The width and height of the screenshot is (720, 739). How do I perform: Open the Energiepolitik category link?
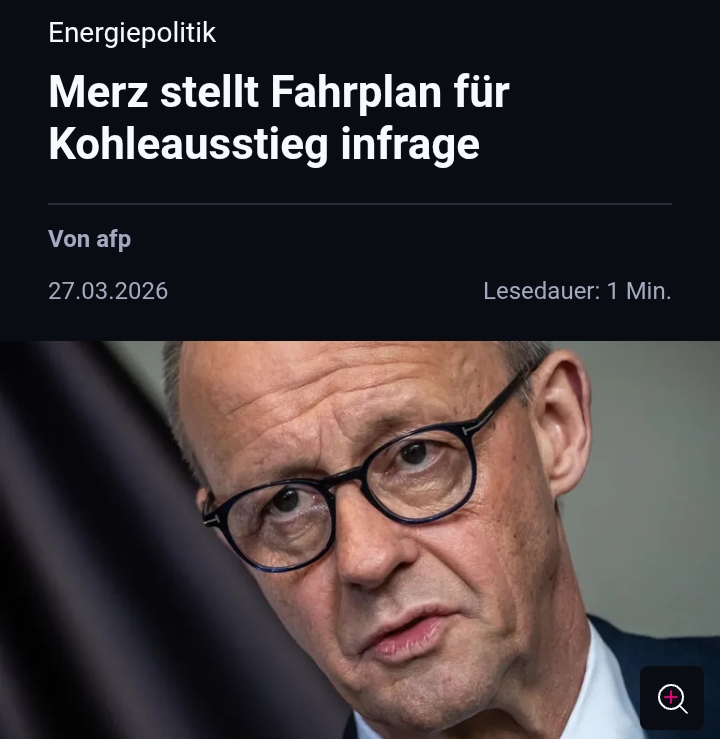click(132, 33)
